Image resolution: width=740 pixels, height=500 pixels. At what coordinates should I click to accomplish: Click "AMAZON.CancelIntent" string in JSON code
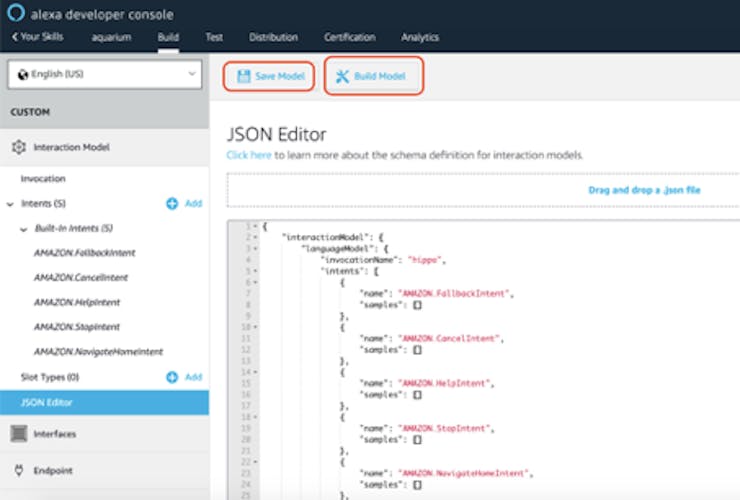449,339
